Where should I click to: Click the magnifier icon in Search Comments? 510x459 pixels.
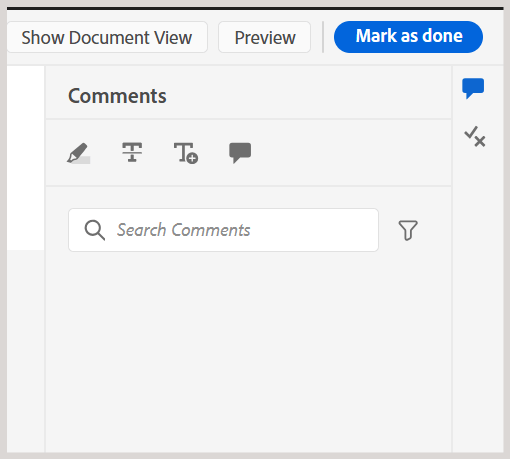coord(95,230)
